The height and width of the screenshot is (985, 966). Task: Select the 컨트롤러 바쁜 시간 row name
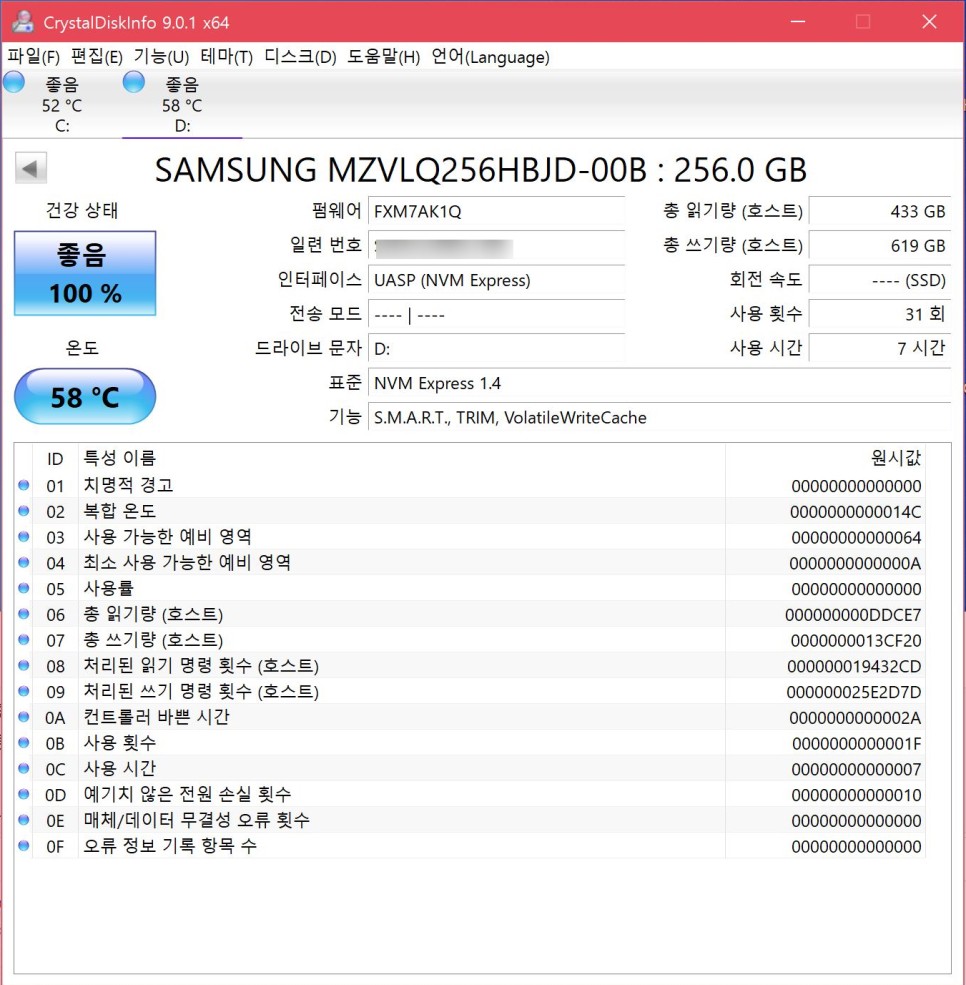(156, 717)
